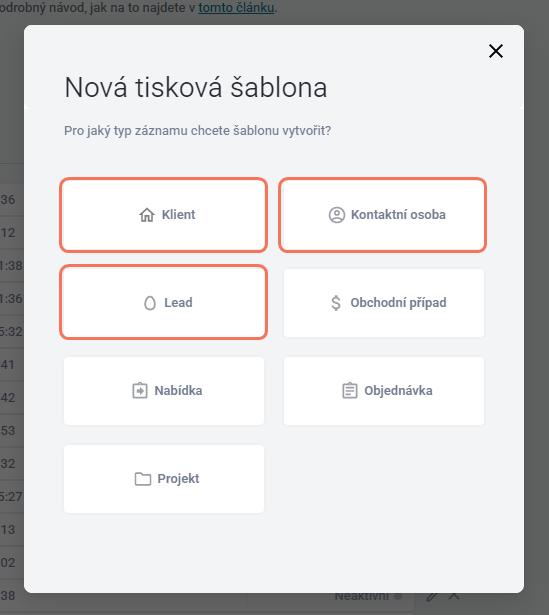Choose Objednávka as the template type
The image size is (549, 615).
[x=384, y=391]
